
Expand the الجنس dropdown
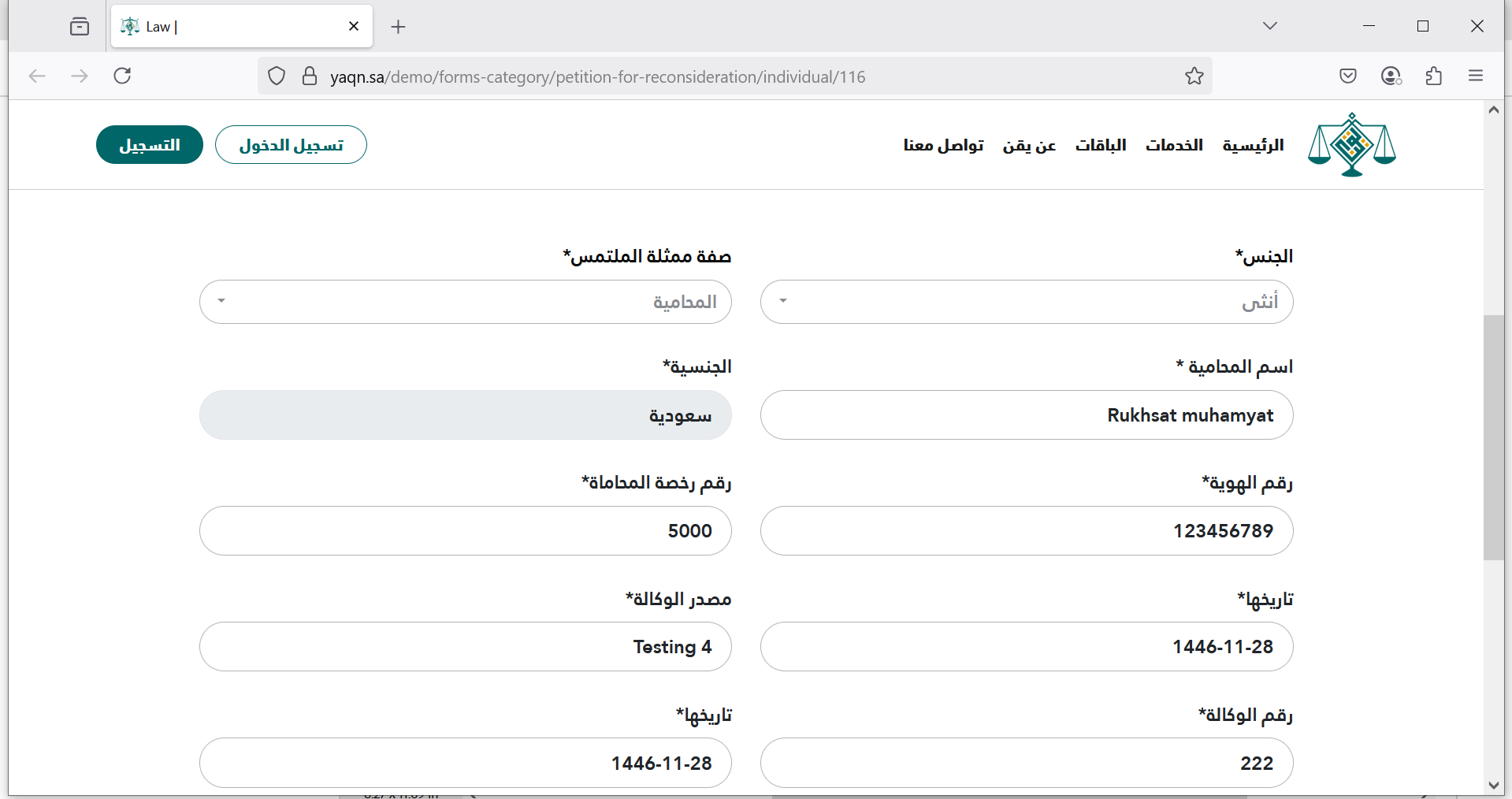click(1026, 302)
